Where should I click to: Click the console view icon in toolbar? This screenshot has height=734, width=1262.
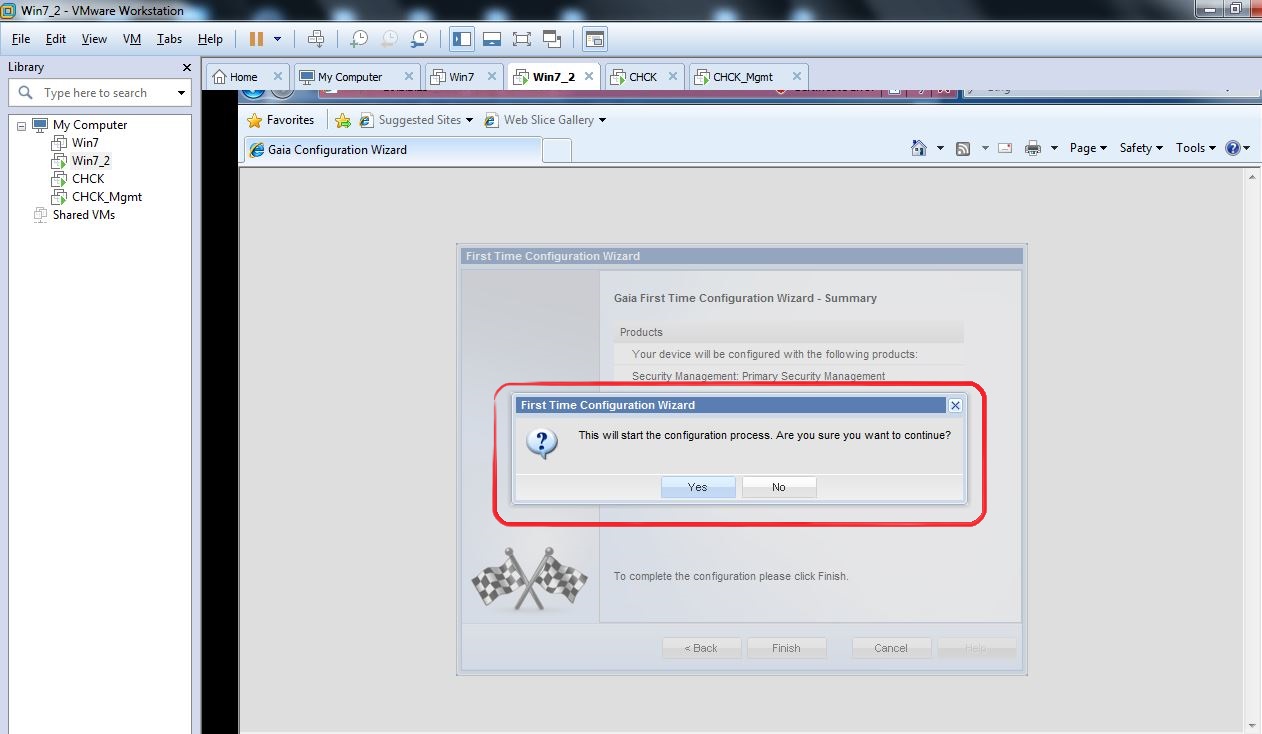click(594, 39)
